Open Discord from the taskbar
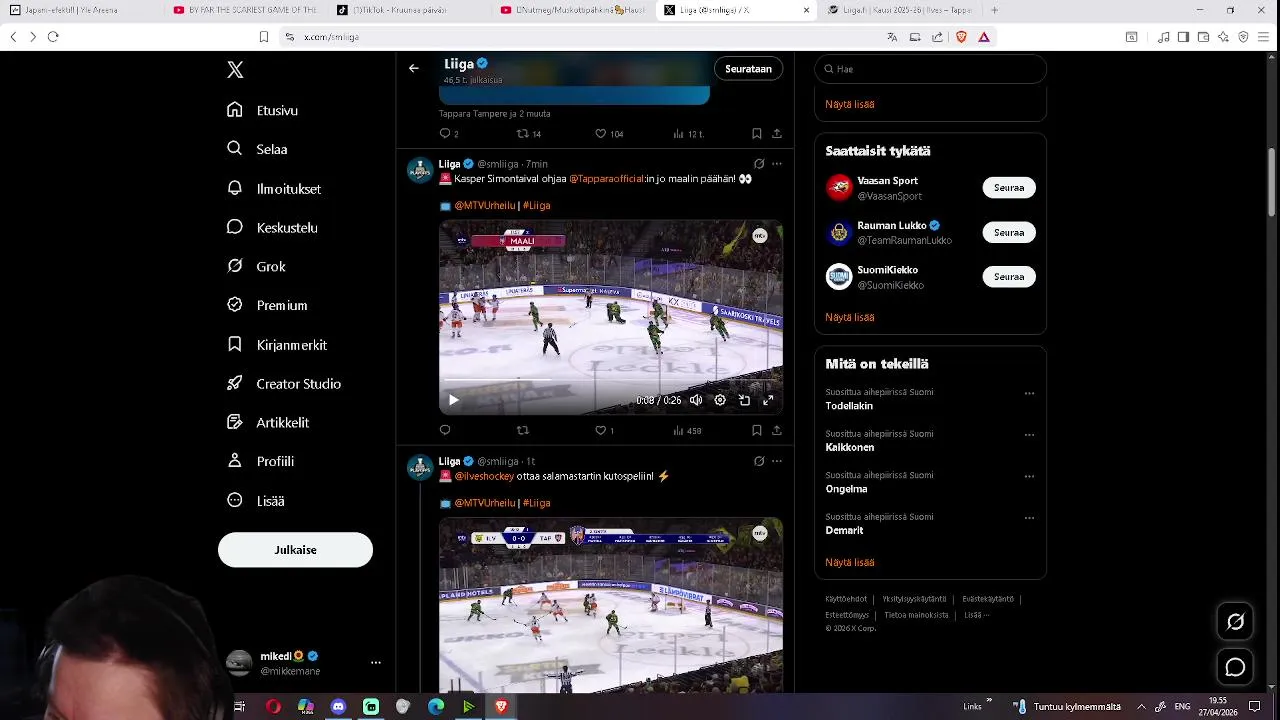This screenshot has height=720, width=1280. click(338, 706)
